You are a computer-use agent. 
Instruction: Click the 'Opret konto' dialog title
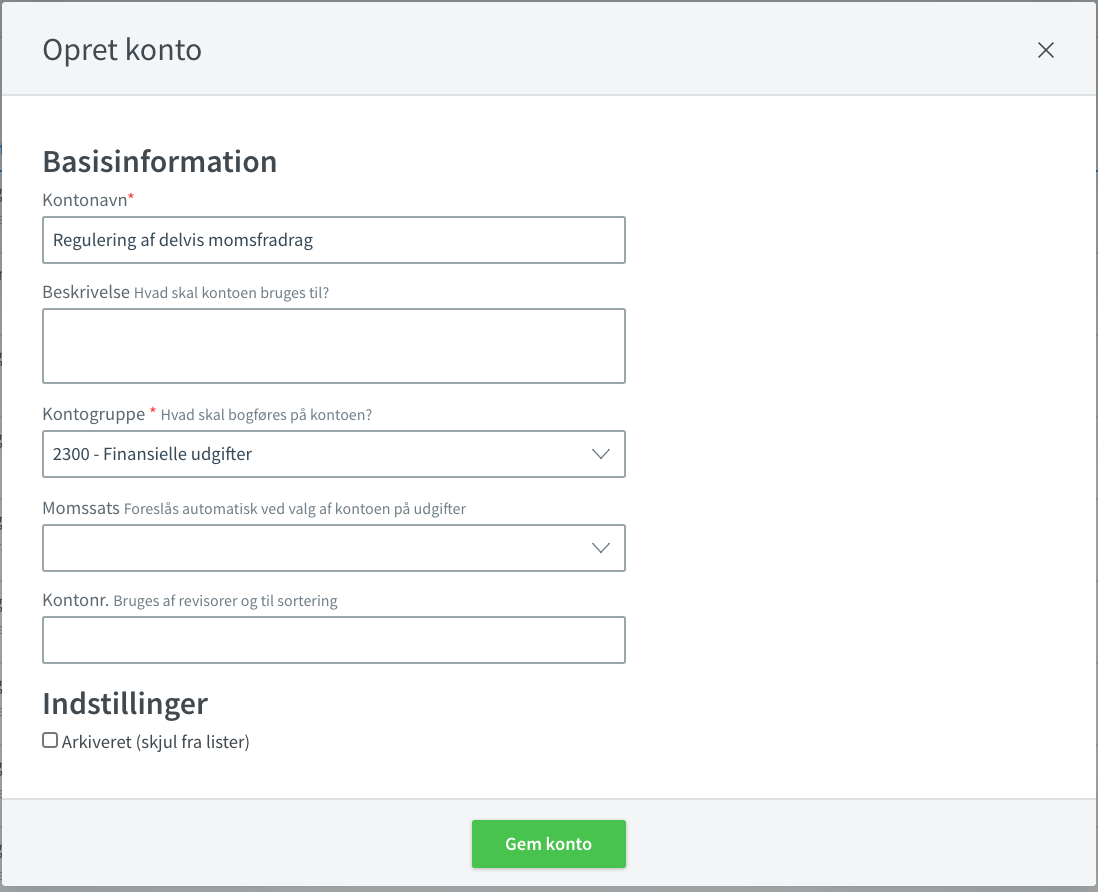point(122,50)
